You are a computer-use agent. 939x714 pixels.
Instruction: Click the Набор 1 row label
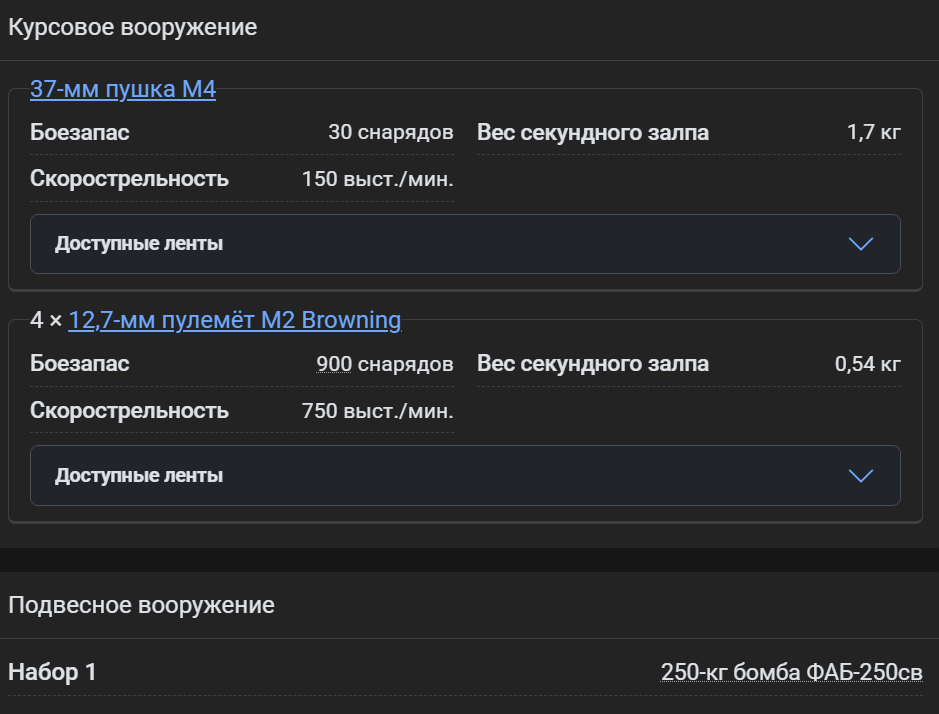click(x=52, y=672)
